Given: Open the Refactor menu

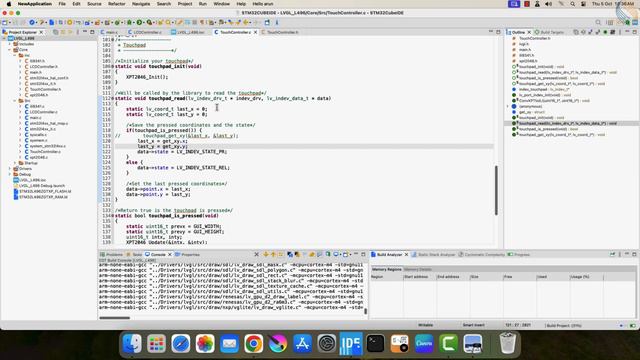Looking at the screenshot, I should (116, 4).
